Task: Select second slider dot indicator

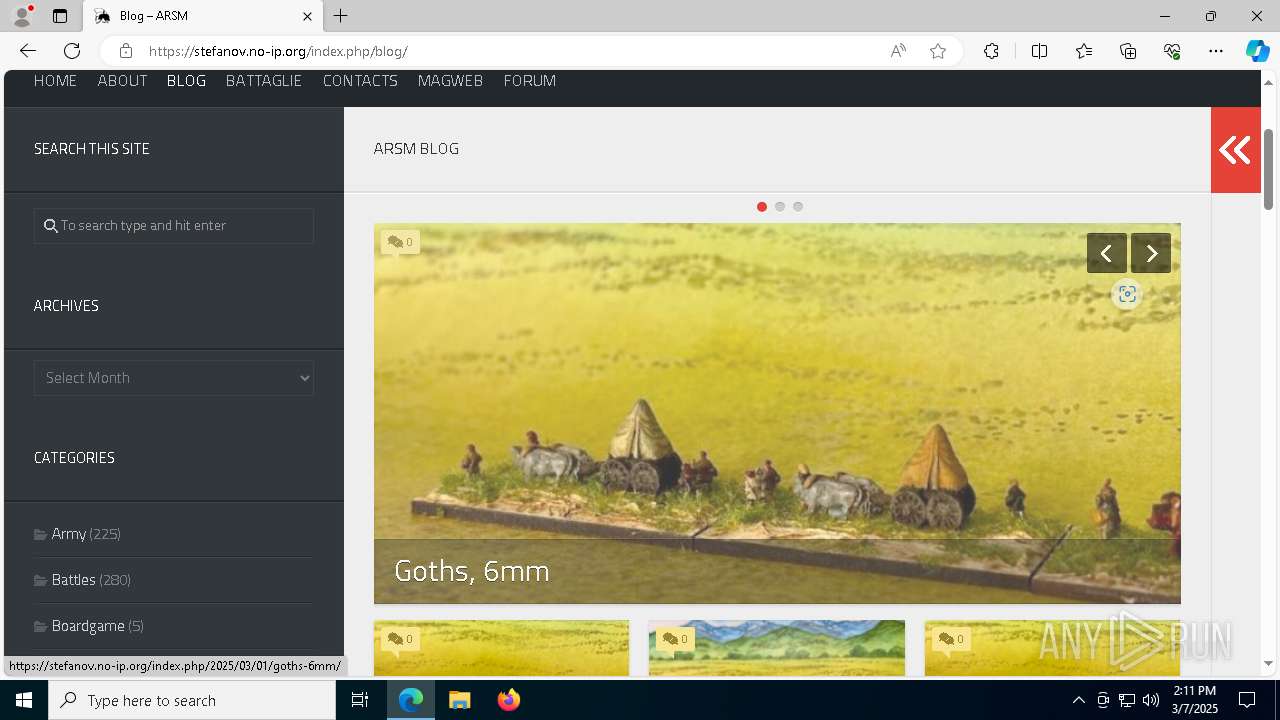Action: pyautogui.click(x=780, y=207)
